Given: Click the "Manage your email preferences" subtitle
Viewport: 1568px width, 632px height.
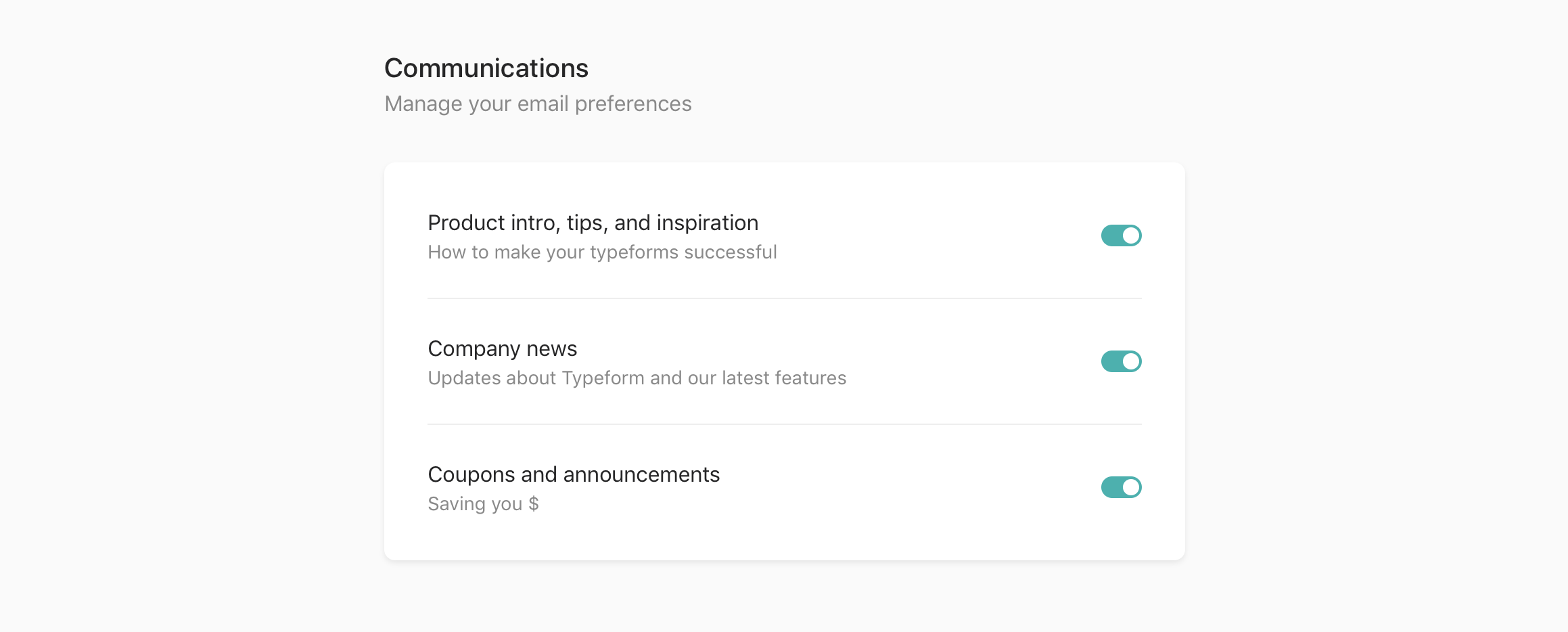Looking at the screenshot, I should 538,104.
